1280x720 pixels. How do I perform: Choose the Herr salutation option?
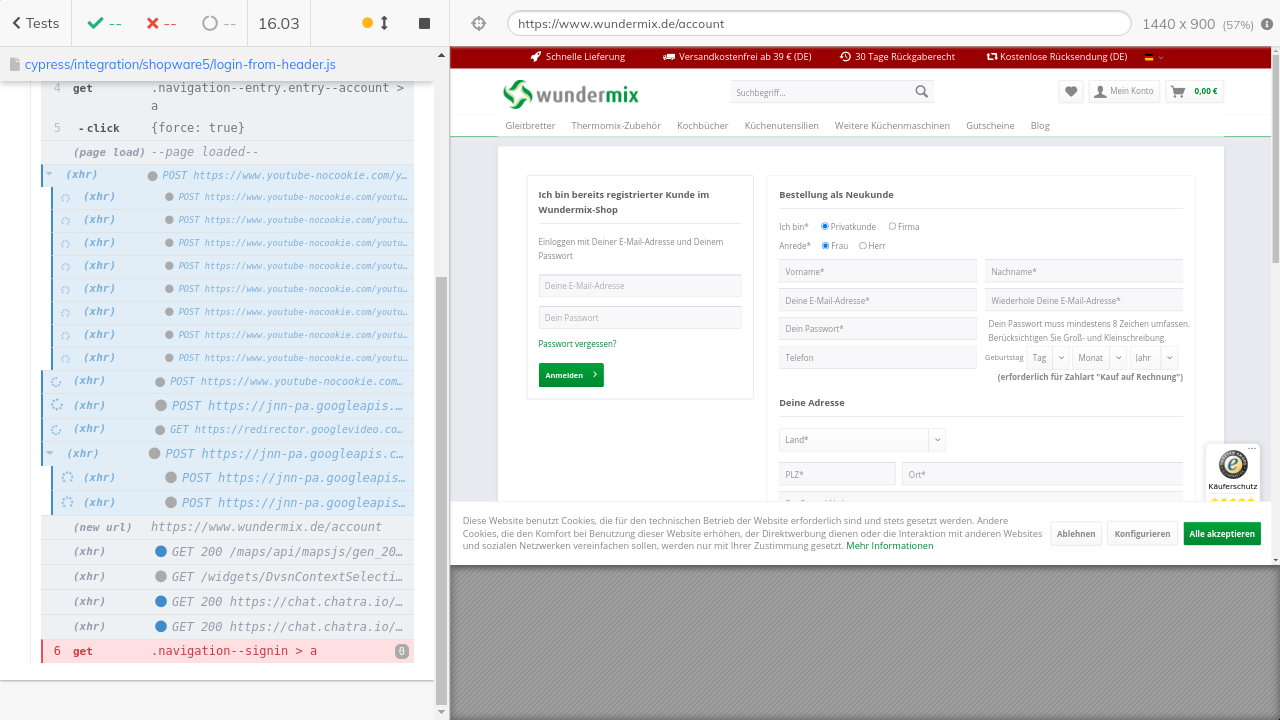coord(863,246)
